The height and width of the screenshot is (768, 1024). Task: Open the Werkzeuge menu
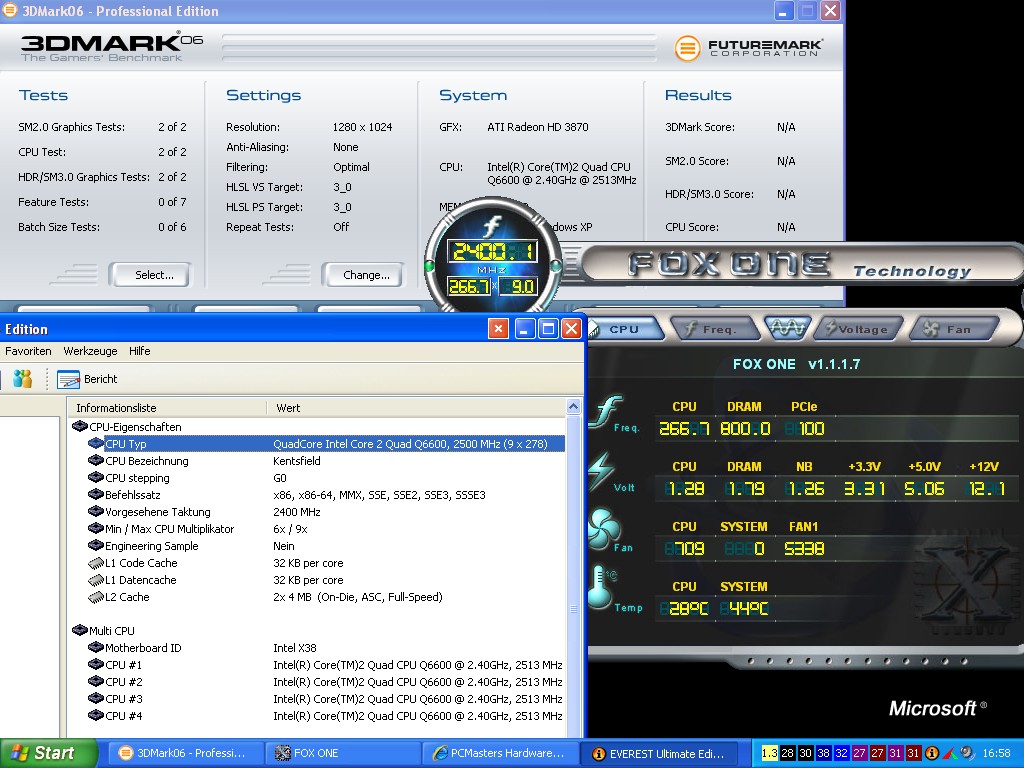pos(90,351)
